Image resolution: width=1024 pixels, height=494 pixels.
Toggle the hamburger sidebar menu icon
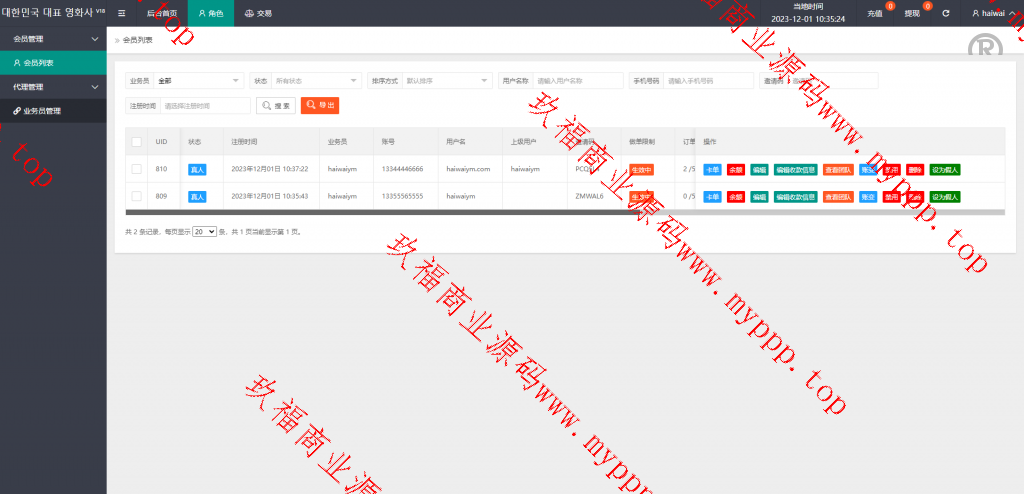[x=122, y=13]
